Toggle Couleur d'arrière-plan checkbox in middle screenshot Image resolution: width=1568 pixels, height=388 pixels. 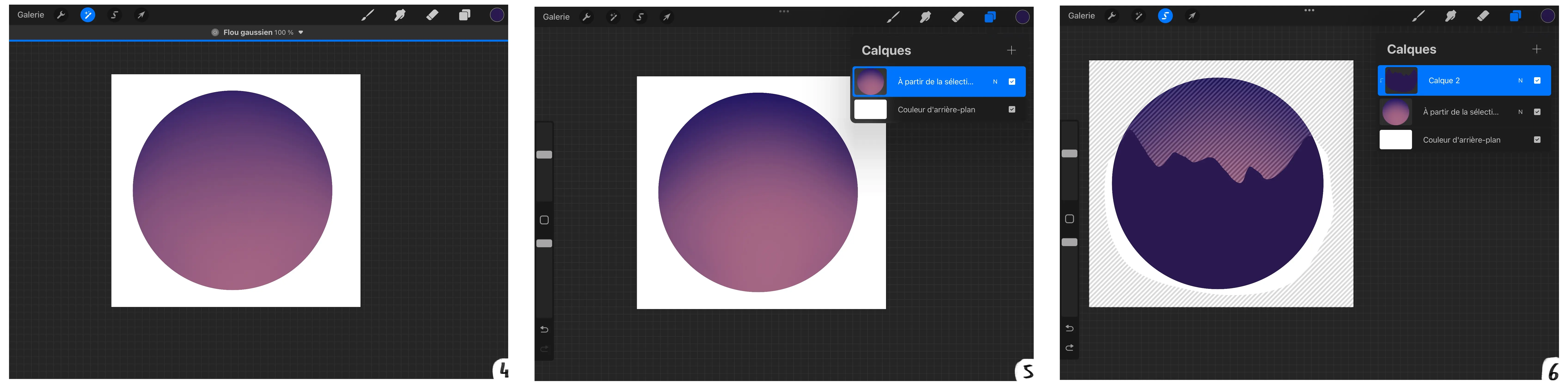pyautogui.click(x=1012, y=110)
